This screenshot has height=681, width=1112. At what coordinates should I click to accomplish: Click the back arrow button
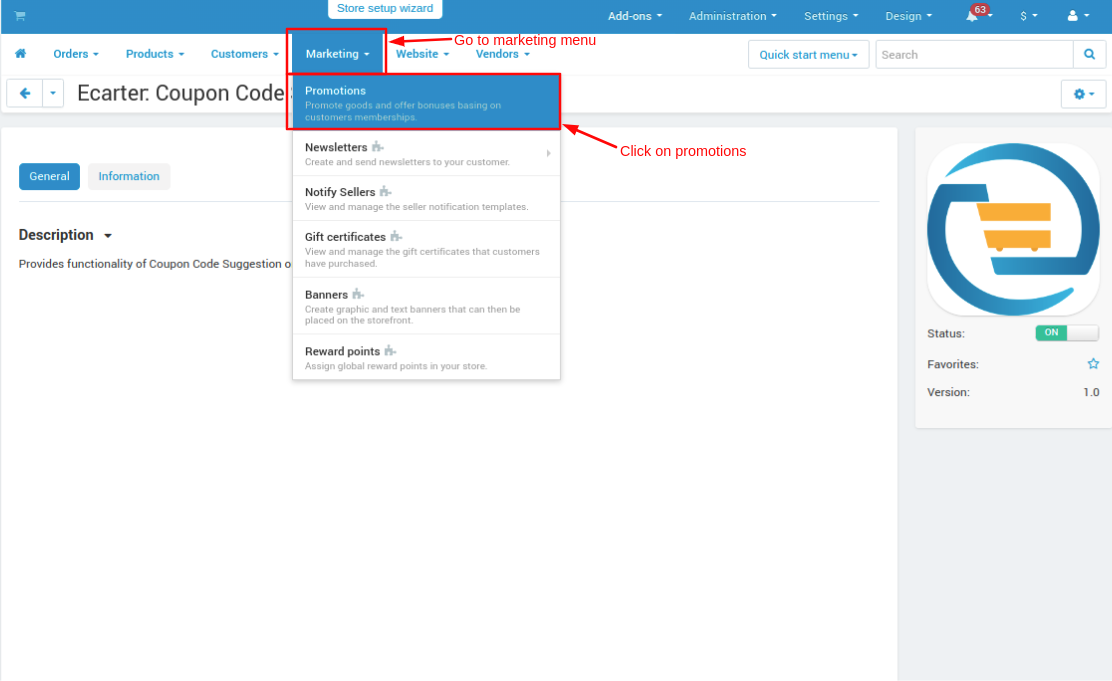[24, 93]
